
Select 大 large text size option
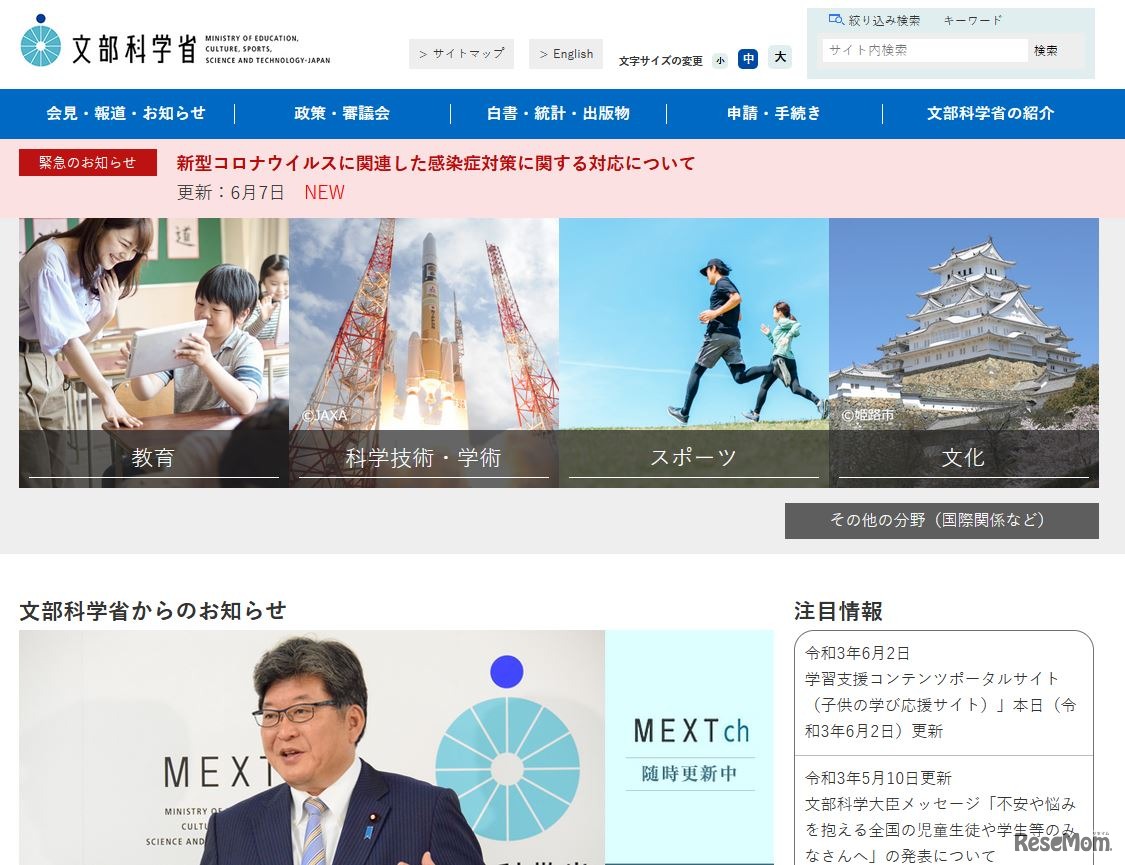(x=779, y=58)
